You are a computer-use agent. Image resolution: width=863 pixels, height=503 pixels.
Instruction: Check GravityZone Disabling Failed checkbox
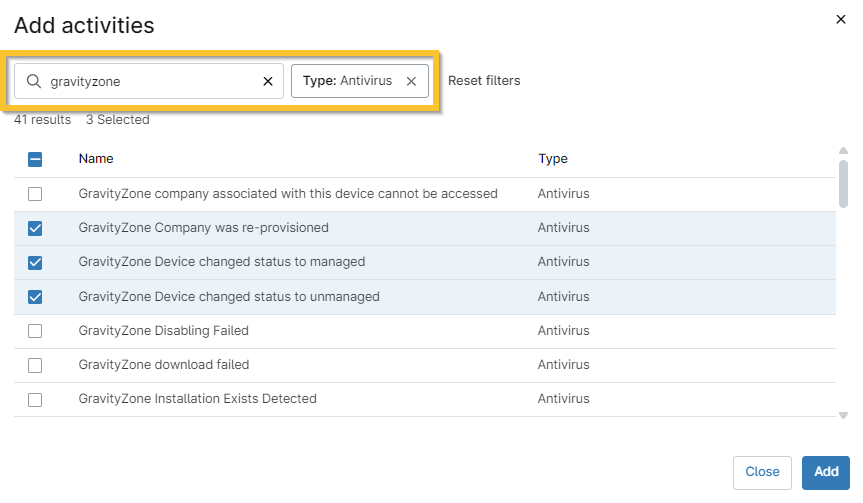click(35, 331)
